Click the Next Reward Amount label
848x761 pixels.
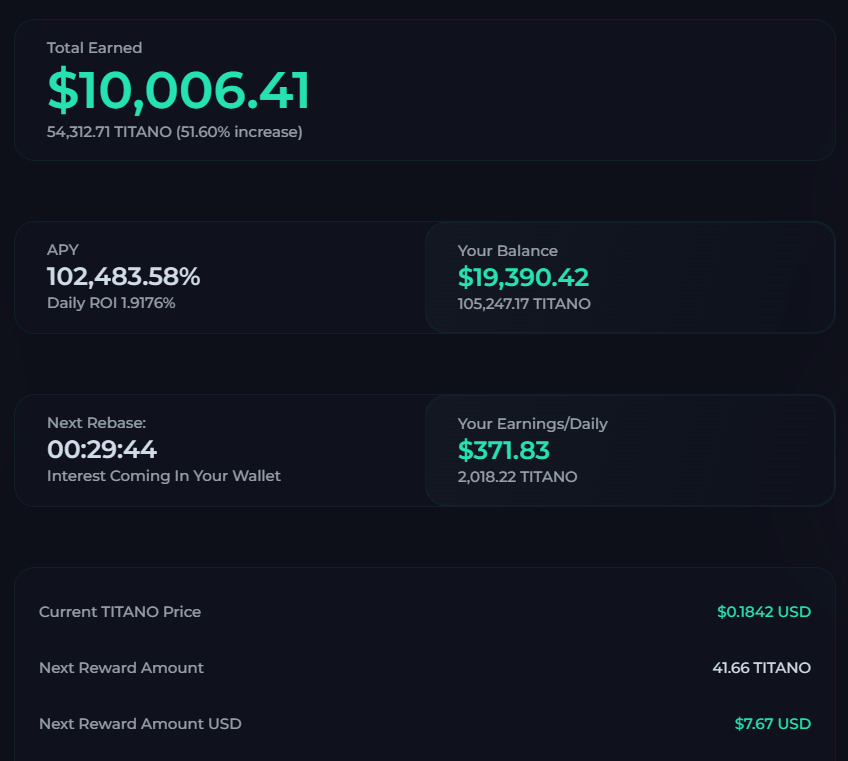coord(121,668)
